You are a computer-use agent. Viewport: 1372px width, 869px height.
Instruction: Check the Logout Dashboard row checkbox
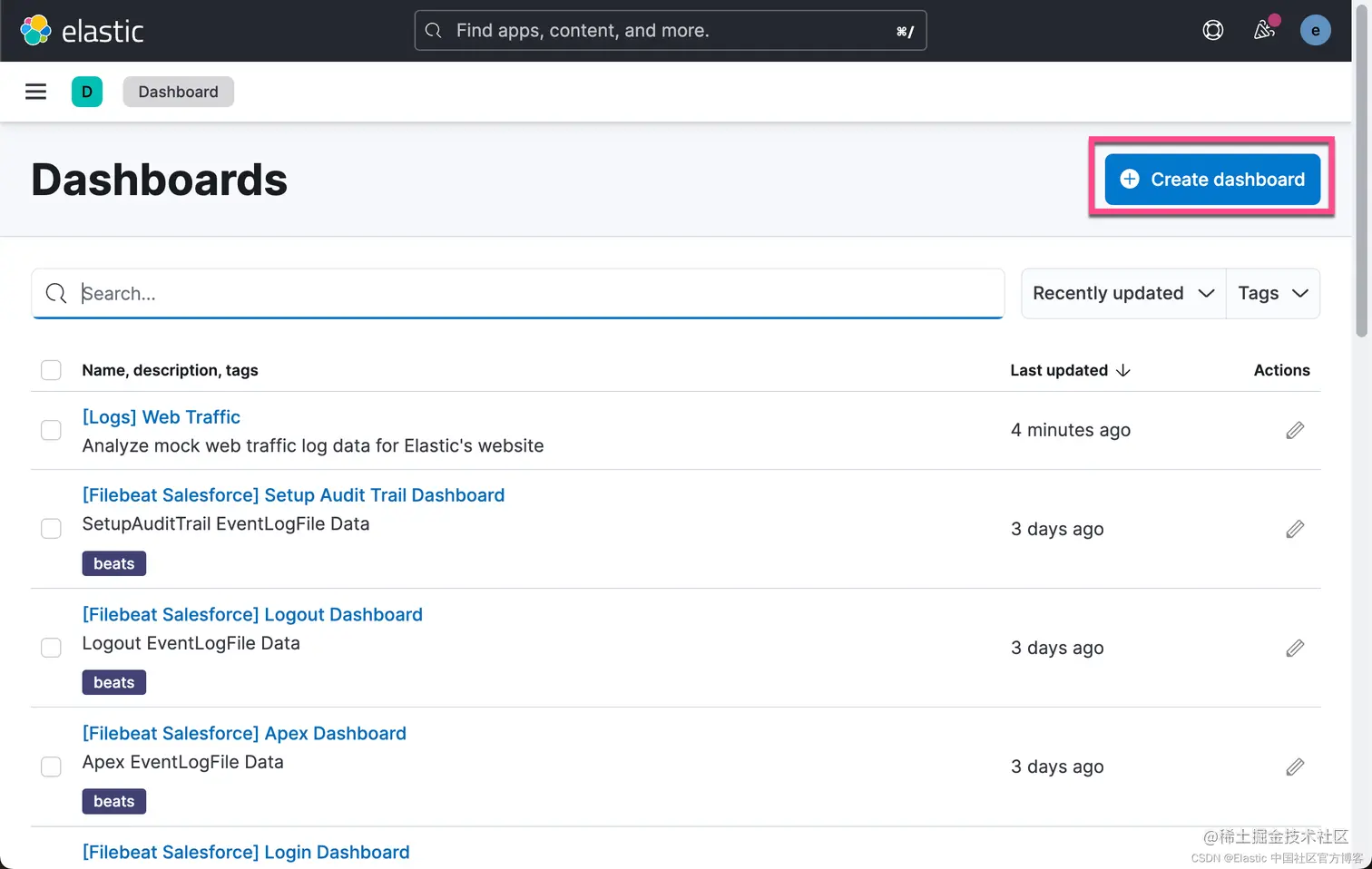[51, 648]
